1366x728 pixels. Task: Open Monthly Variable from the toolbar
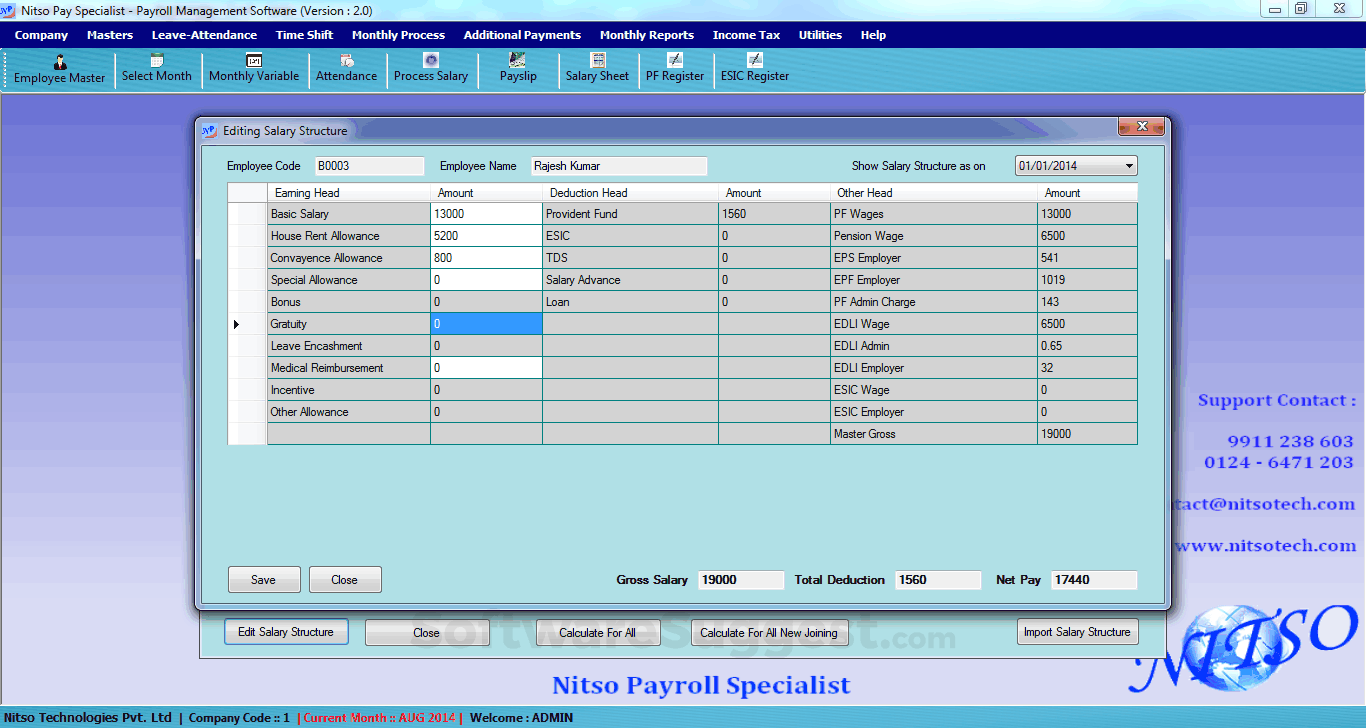pos(254,69)
